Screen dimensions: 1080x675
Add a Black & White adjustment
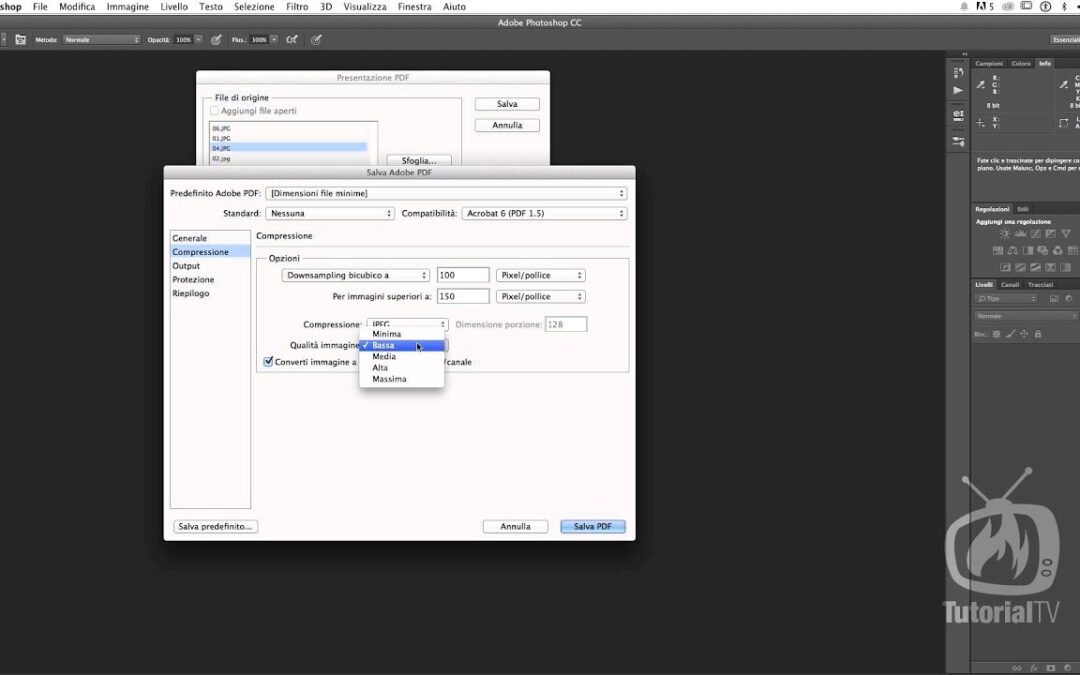coord(1028,251)
